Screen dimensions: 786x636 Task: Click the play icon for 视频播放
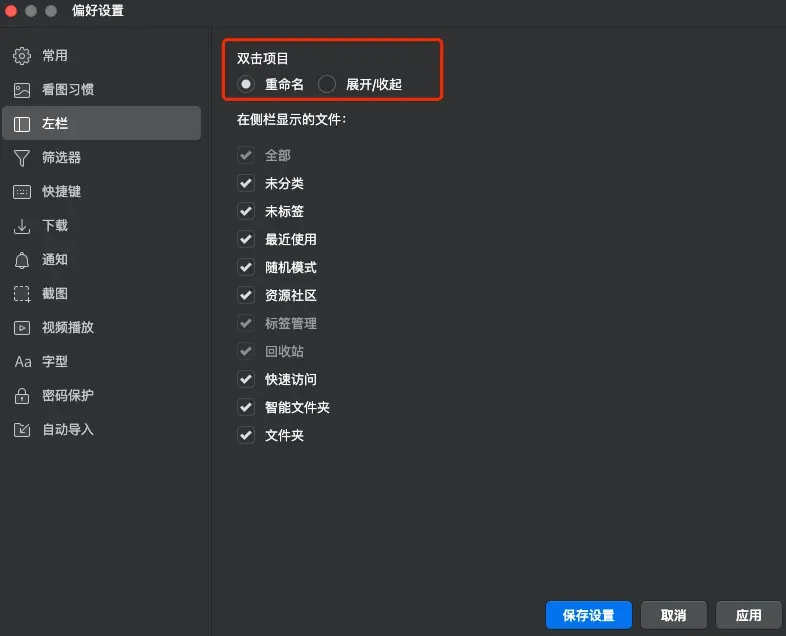pos(22,328)
